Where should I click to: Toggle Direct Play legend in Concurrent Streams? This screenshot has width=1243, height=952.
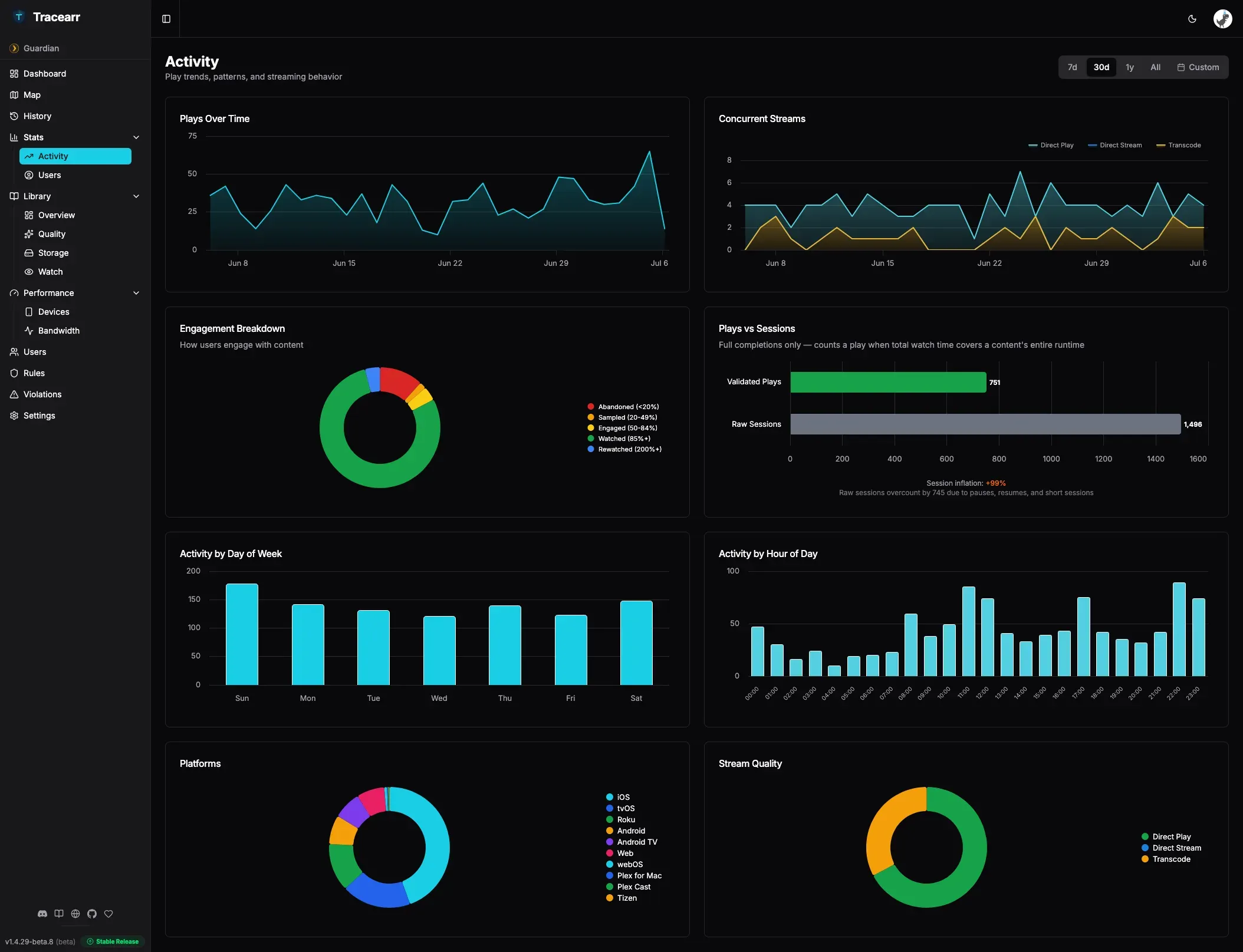pos(1051,145)
